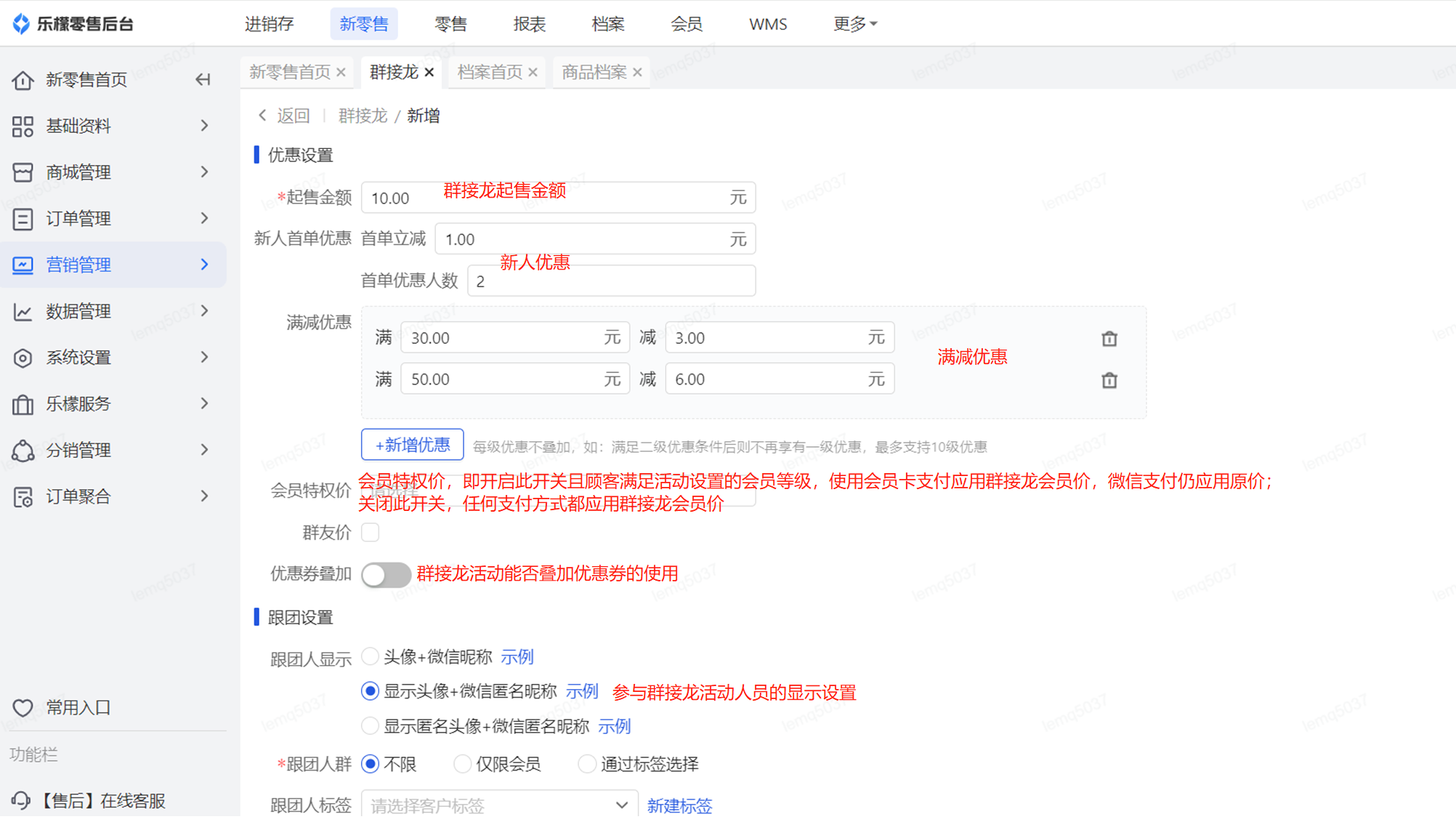
Task: Open 示例 link for 显示匿名头像+微信匿名昵称
Action: point(614,726)
